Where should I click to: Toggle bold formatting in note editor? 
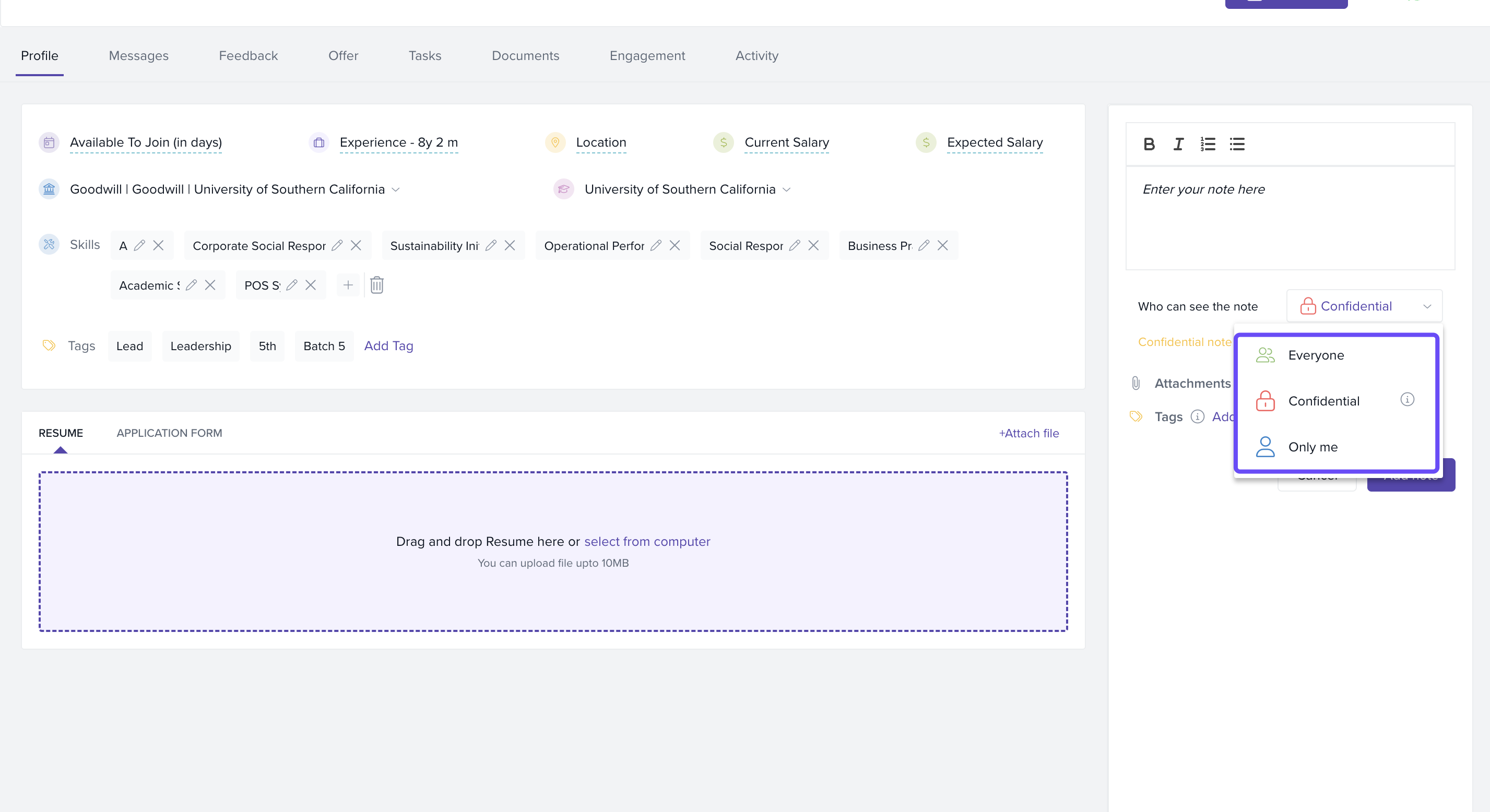pyautogui.click(x=1149, y=144)
